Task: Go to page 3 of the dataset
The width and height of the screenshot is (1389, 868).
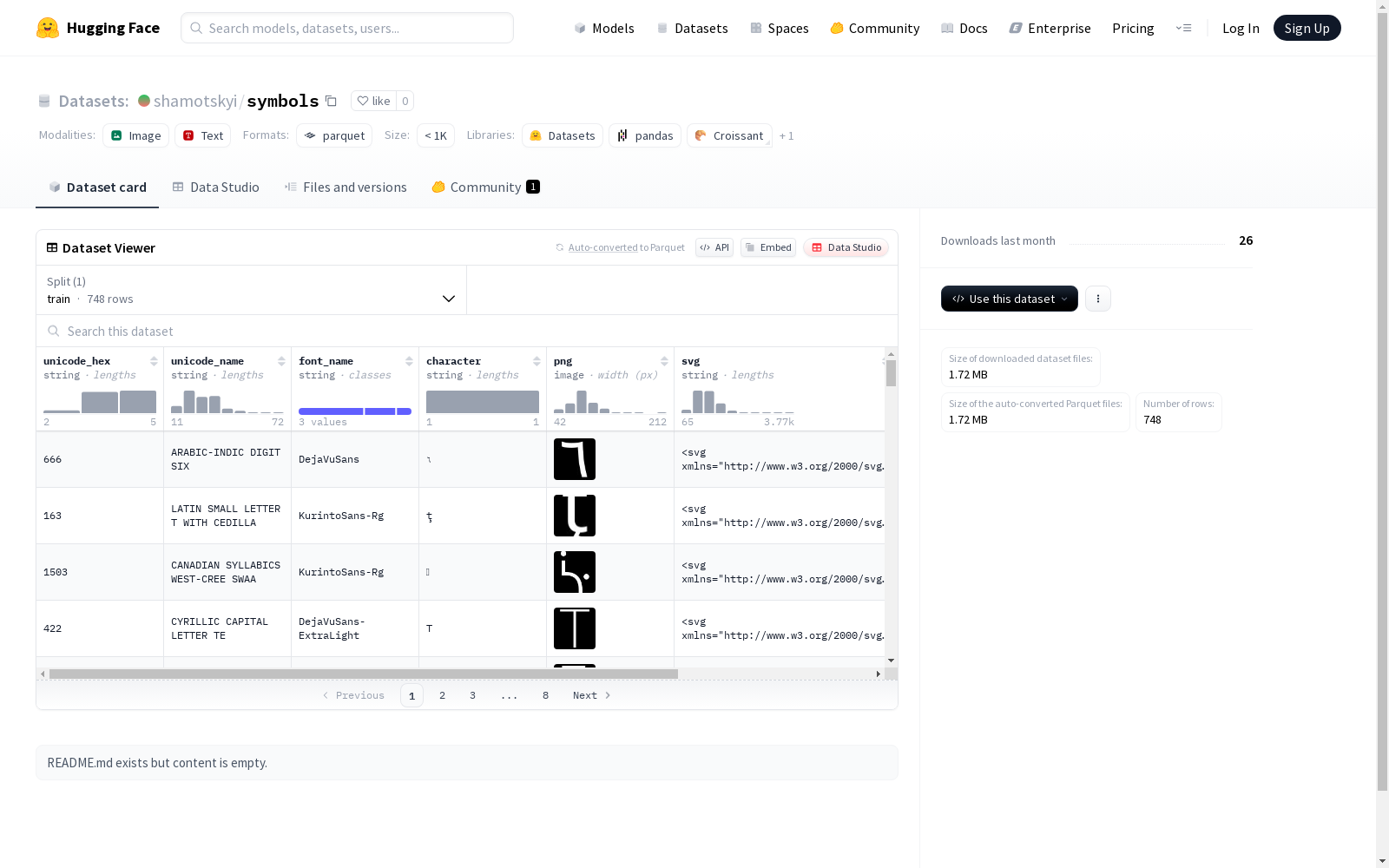Action: tap(473, 695)
